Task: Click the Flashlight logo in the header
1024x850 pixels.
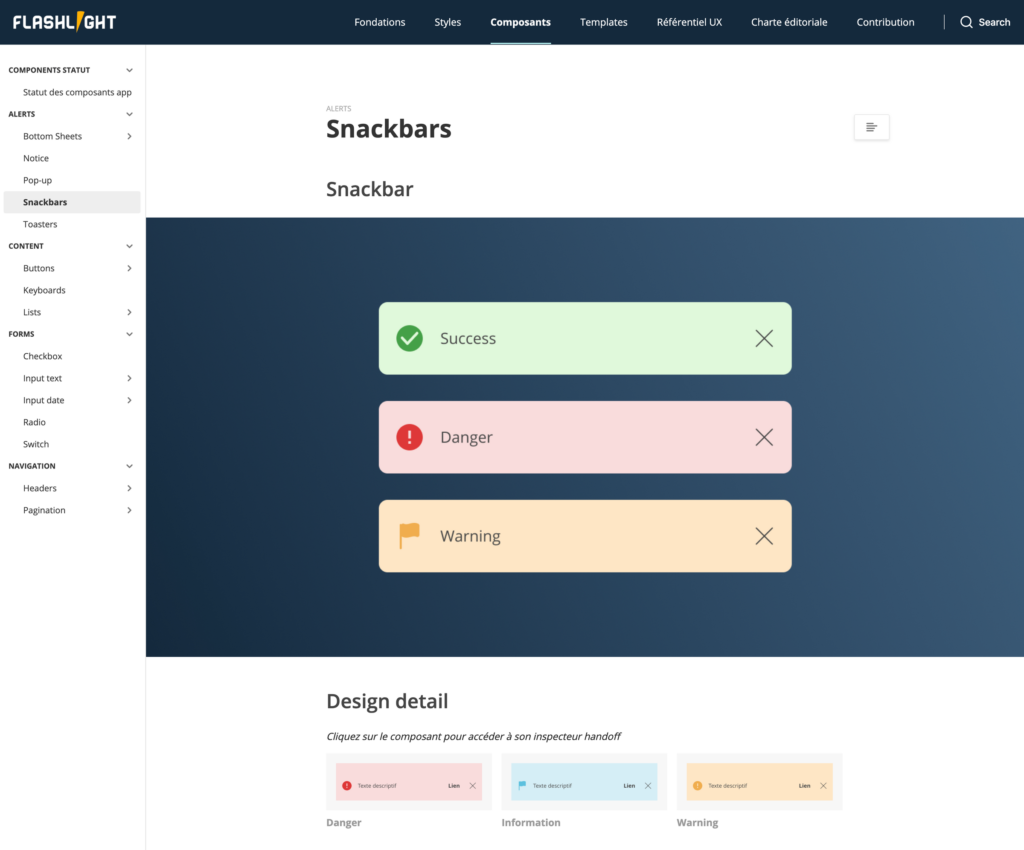Action: coord(65,21)
